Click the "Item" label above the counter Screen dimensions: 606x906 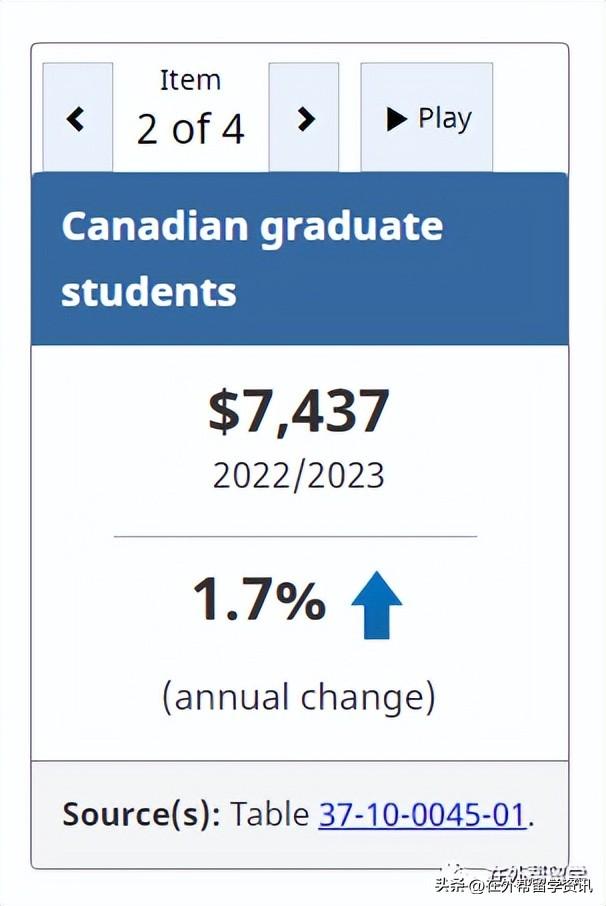[190, 80]
